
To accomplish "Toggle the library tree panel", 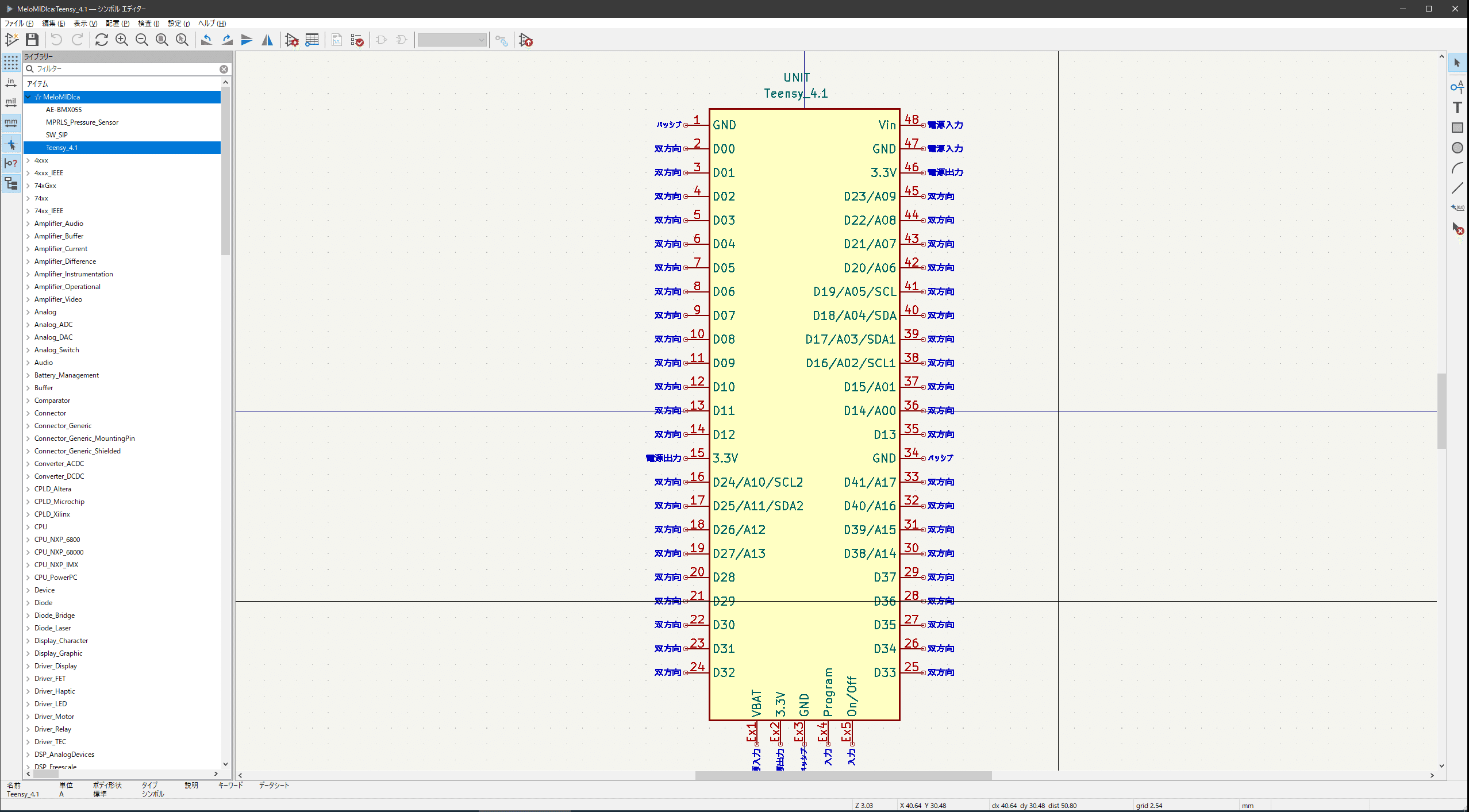I will 11,184.
